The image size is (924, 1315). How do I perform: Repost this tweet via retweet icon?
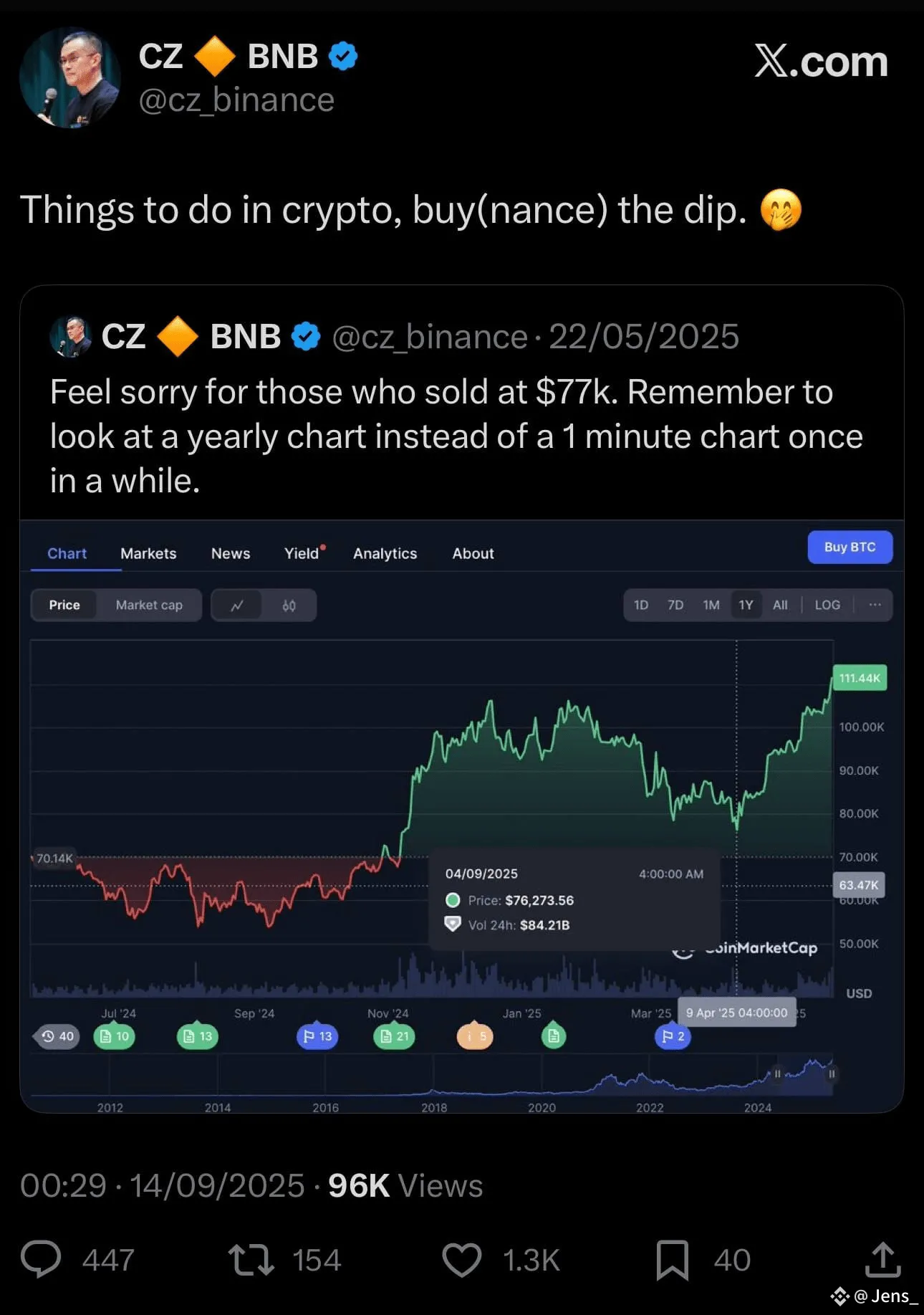(251, 1259)
